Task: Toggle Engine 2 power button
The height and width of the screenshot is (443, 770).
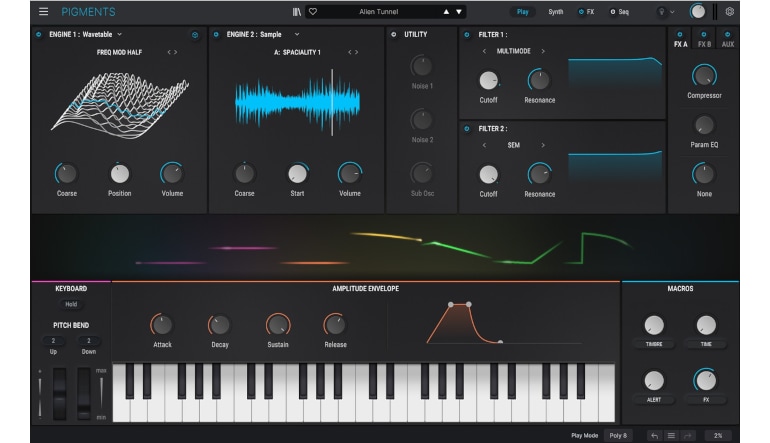Action: pos(216,34)
